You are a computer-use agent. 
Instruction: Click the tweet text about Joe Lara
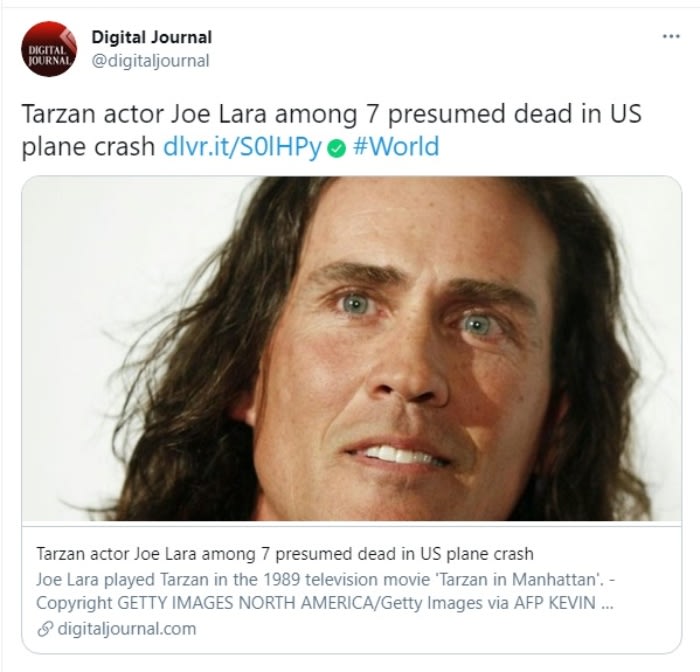pyautogui.click(x=332, y=130)
